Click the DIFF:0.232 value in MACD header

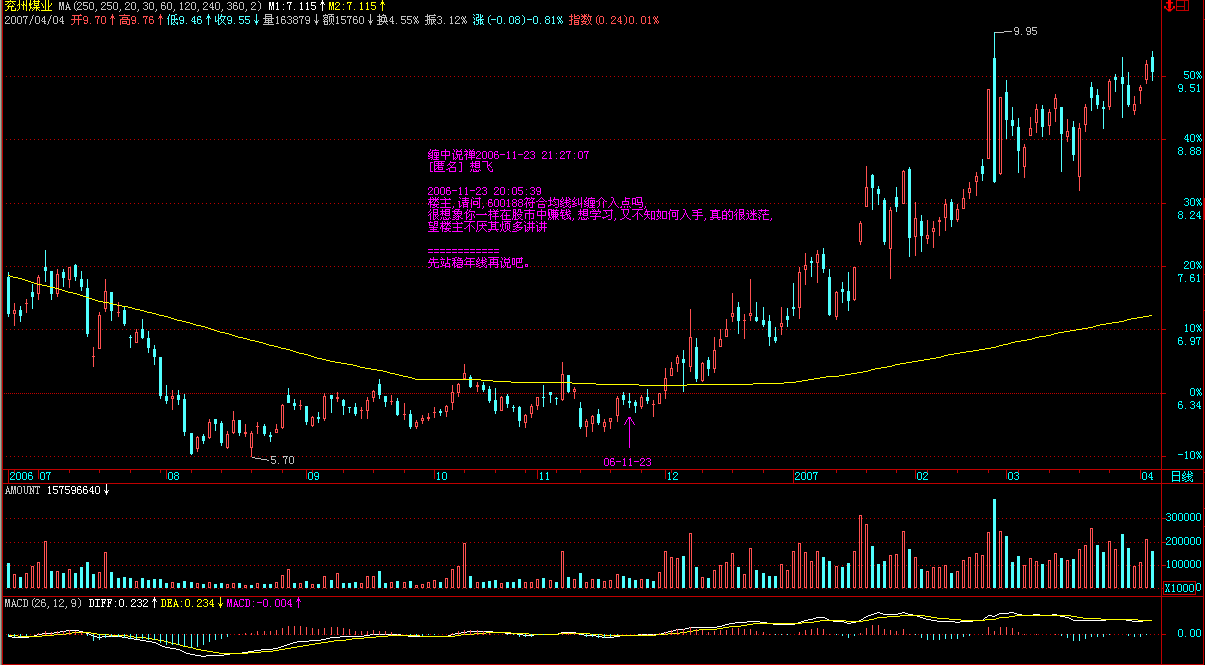point(120,604)
